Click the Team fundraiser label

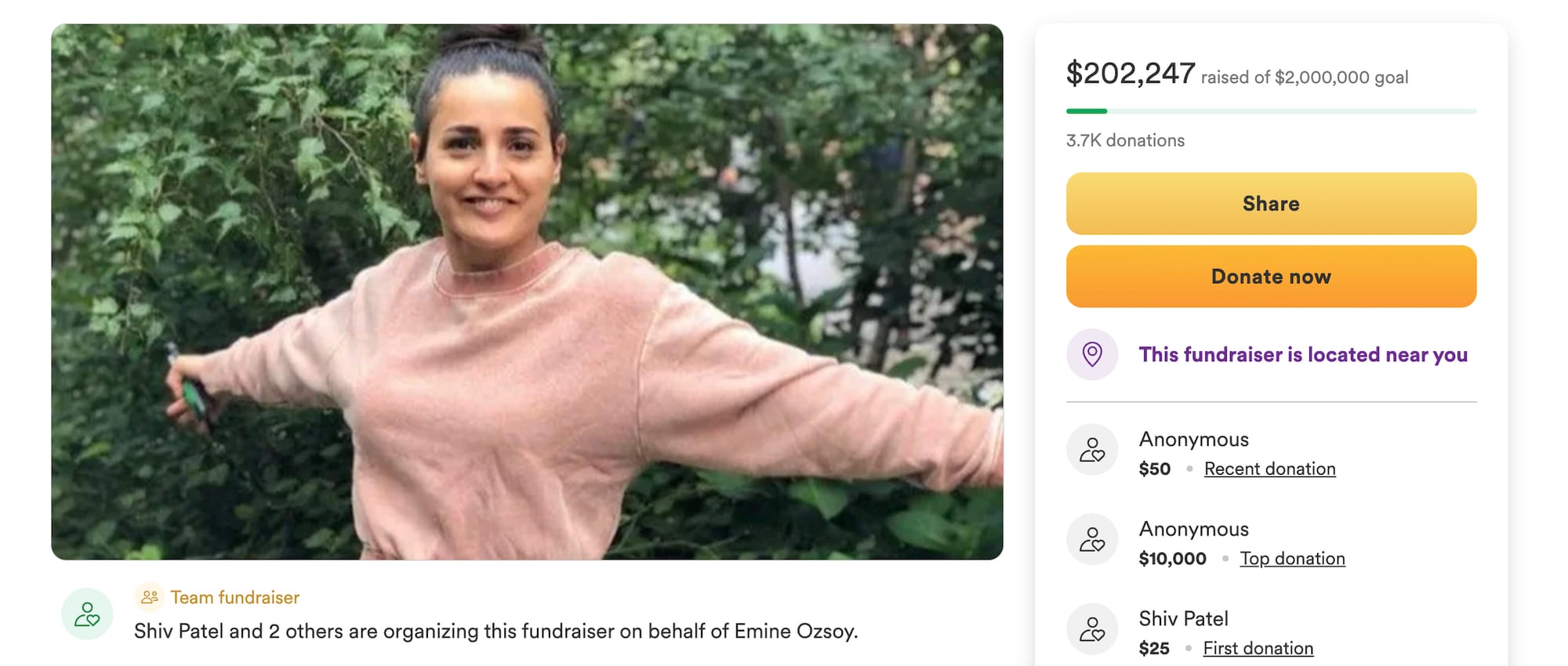pos(235,597)
